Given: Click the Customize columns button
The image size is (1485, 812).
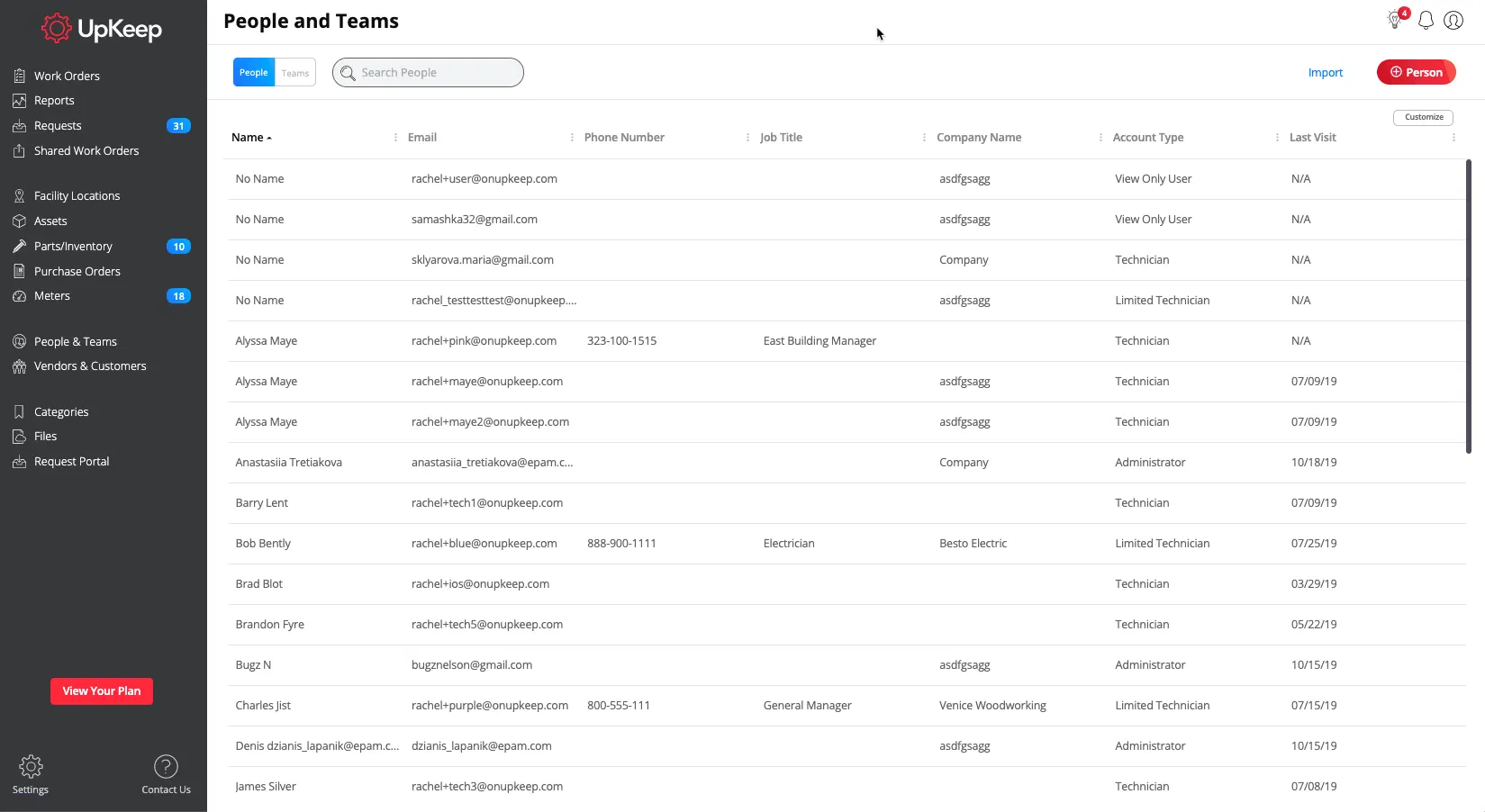Looking at the screenshot, I should pos(1423,117).
